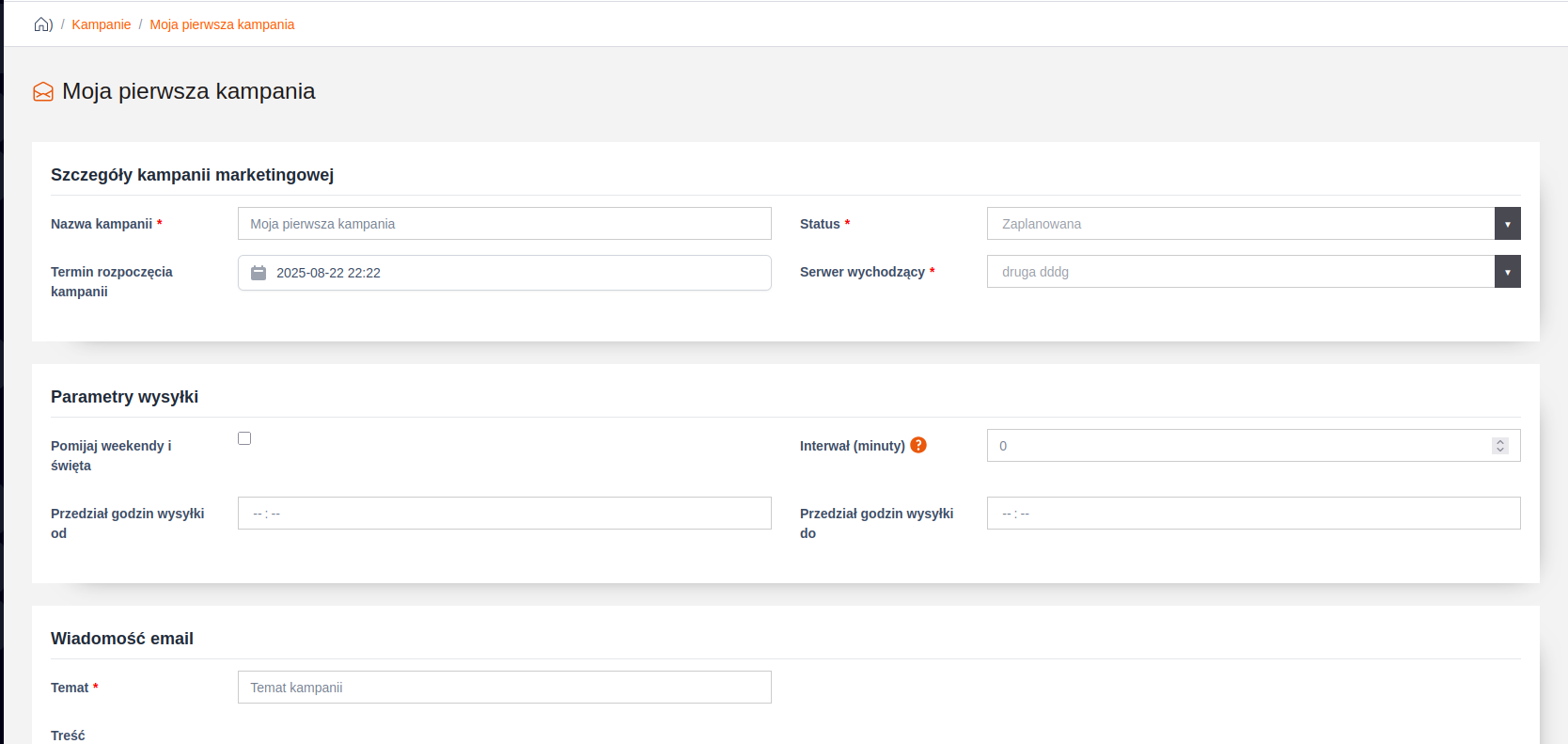
Task: Increase interval with the up stepper arrow
Action: (x=1500, y=442)
